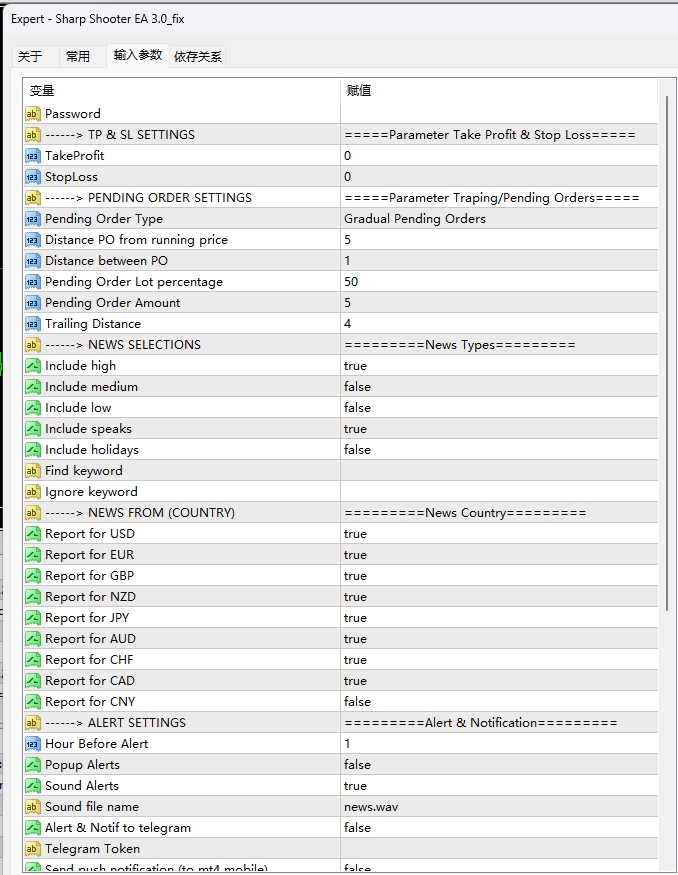The height and width of the screenshot is (875, 678).
Task: Click the vertical scrollbar of the parameters list
Action: pyautogui.click(x=667, y=353)
